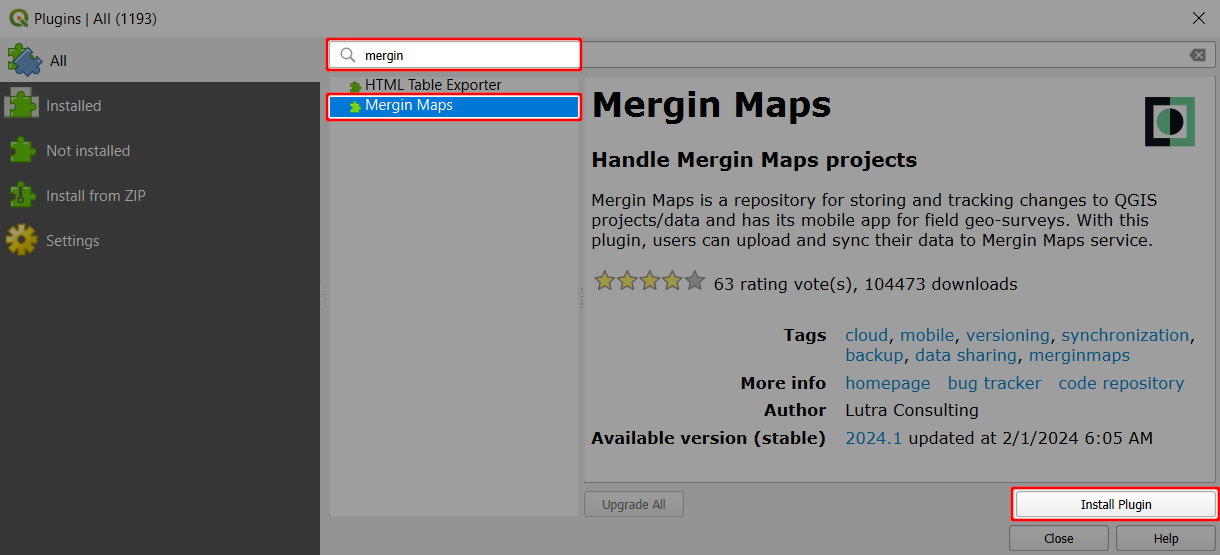Select HTML Table Exporter plugin
The height and width of the screenshot is (555, 1220).
[x=455, y=85]
